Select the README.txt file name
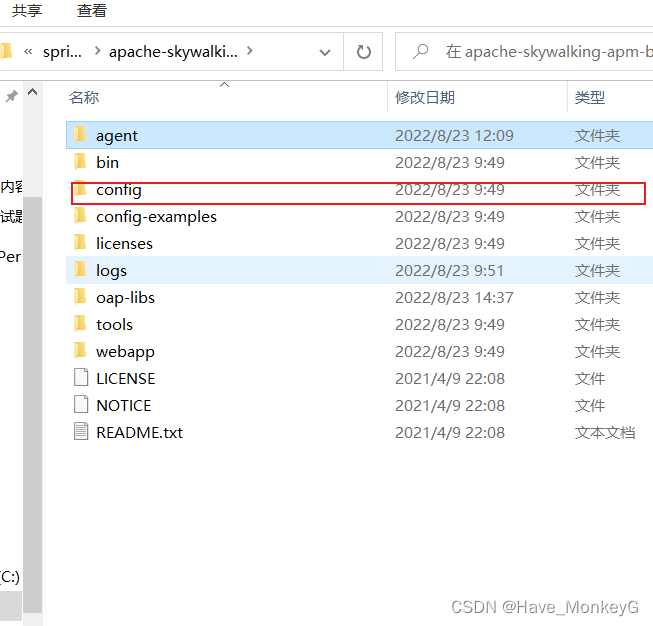Viewport: 653px width, 626px height. tap(140, 433)
